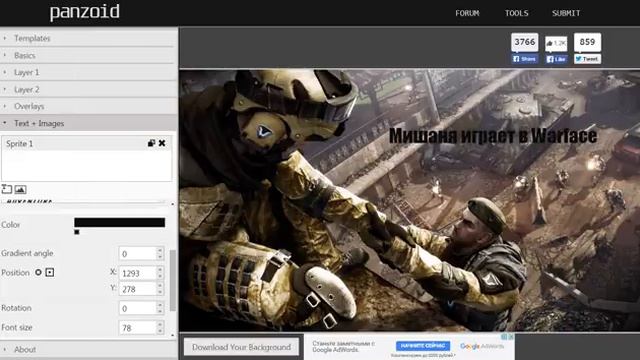Increase X position with up arrow
Screen dimensions: 640x360
pyautogui.click(x=160, y=270)
